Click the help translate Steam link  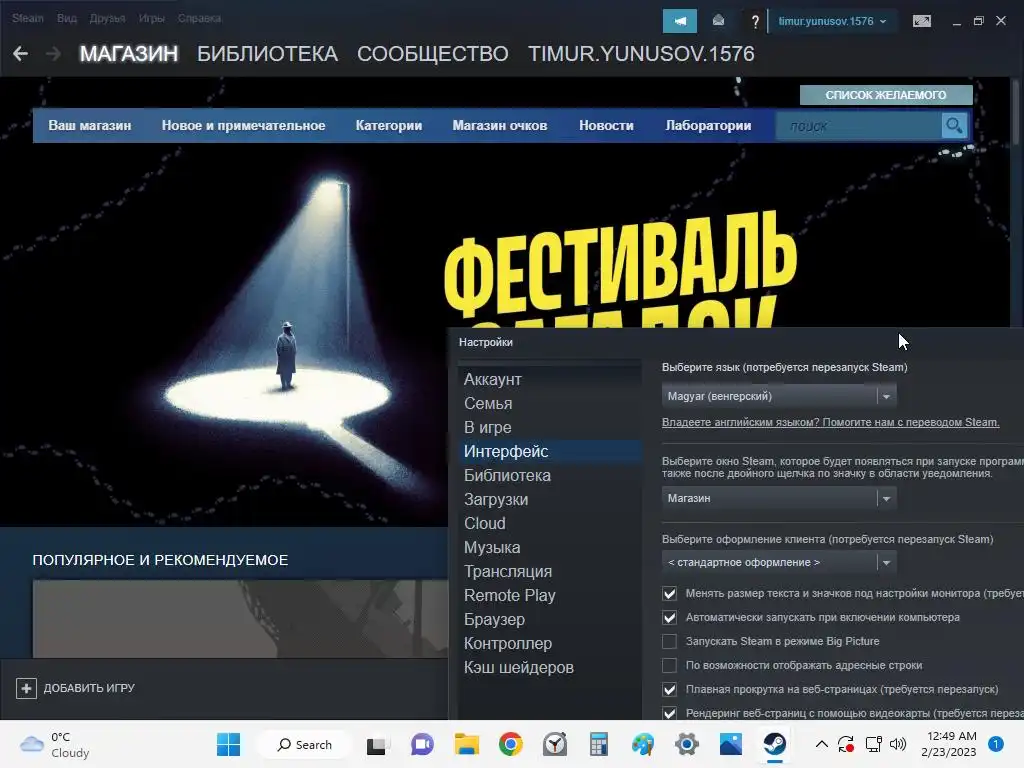[x=830, y=423]
